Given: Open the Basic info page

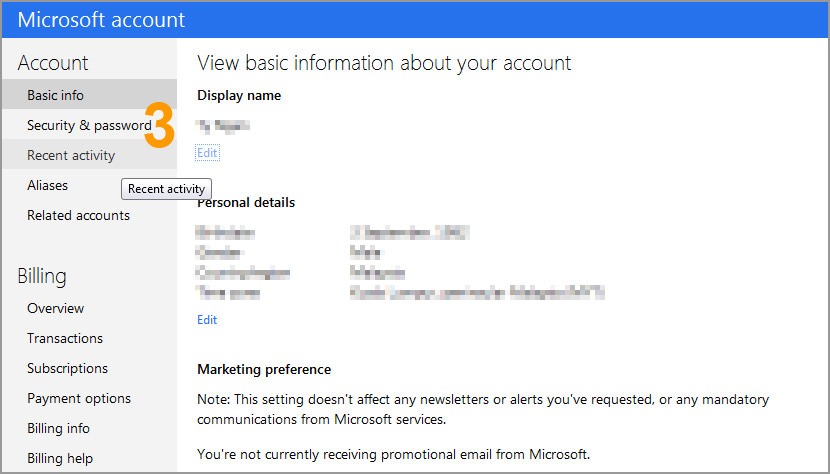Looking at the screenshot, I should pyautogui.click(x=89, y=95).
